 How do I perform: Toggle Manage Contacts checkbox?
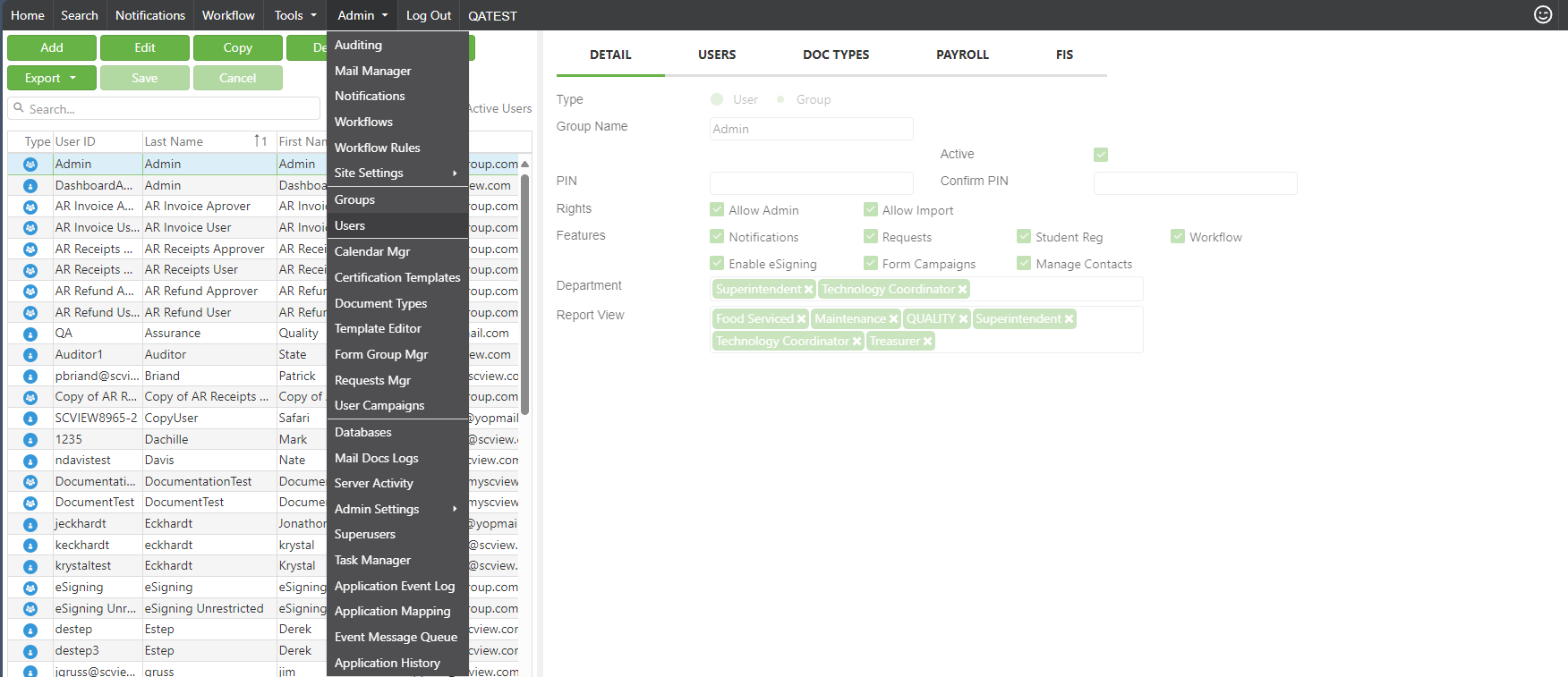tap(1024, 263)
